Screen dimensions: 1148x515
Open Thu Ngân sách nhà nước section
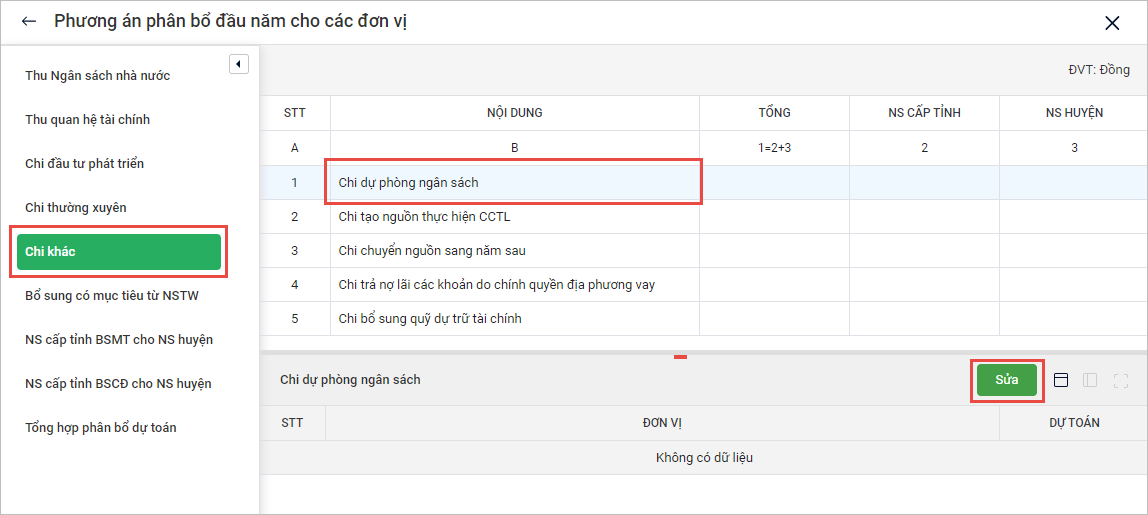(97, 76)
